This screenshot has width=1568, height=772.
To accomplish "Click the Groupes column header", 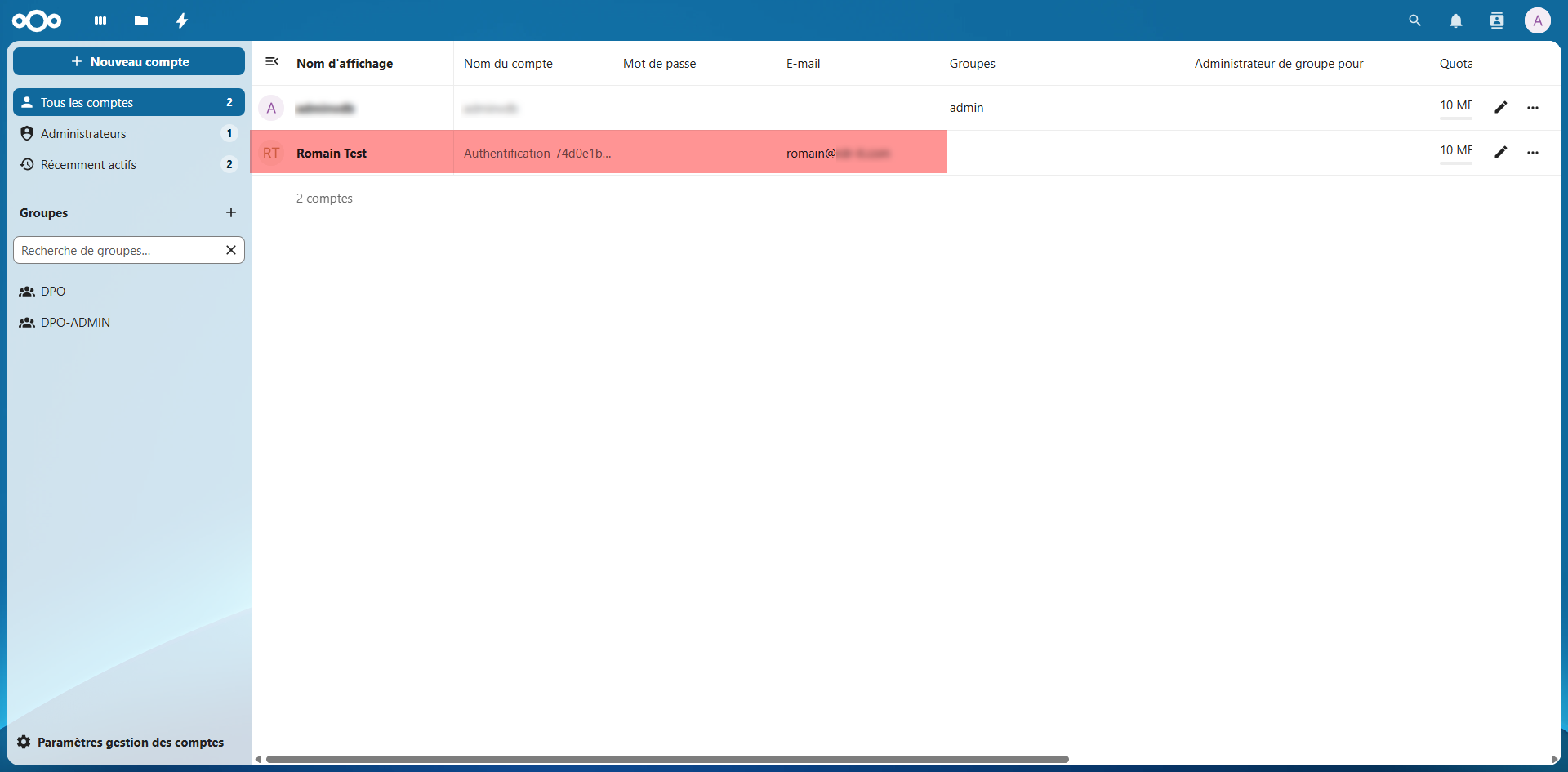I will pyautogui.click(x=972, y=63).
